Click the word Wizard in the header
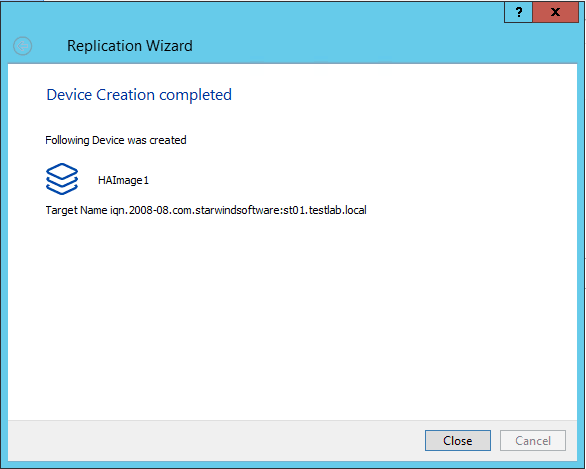This screenshot has height=469, width=586. (x=169, y=46)
